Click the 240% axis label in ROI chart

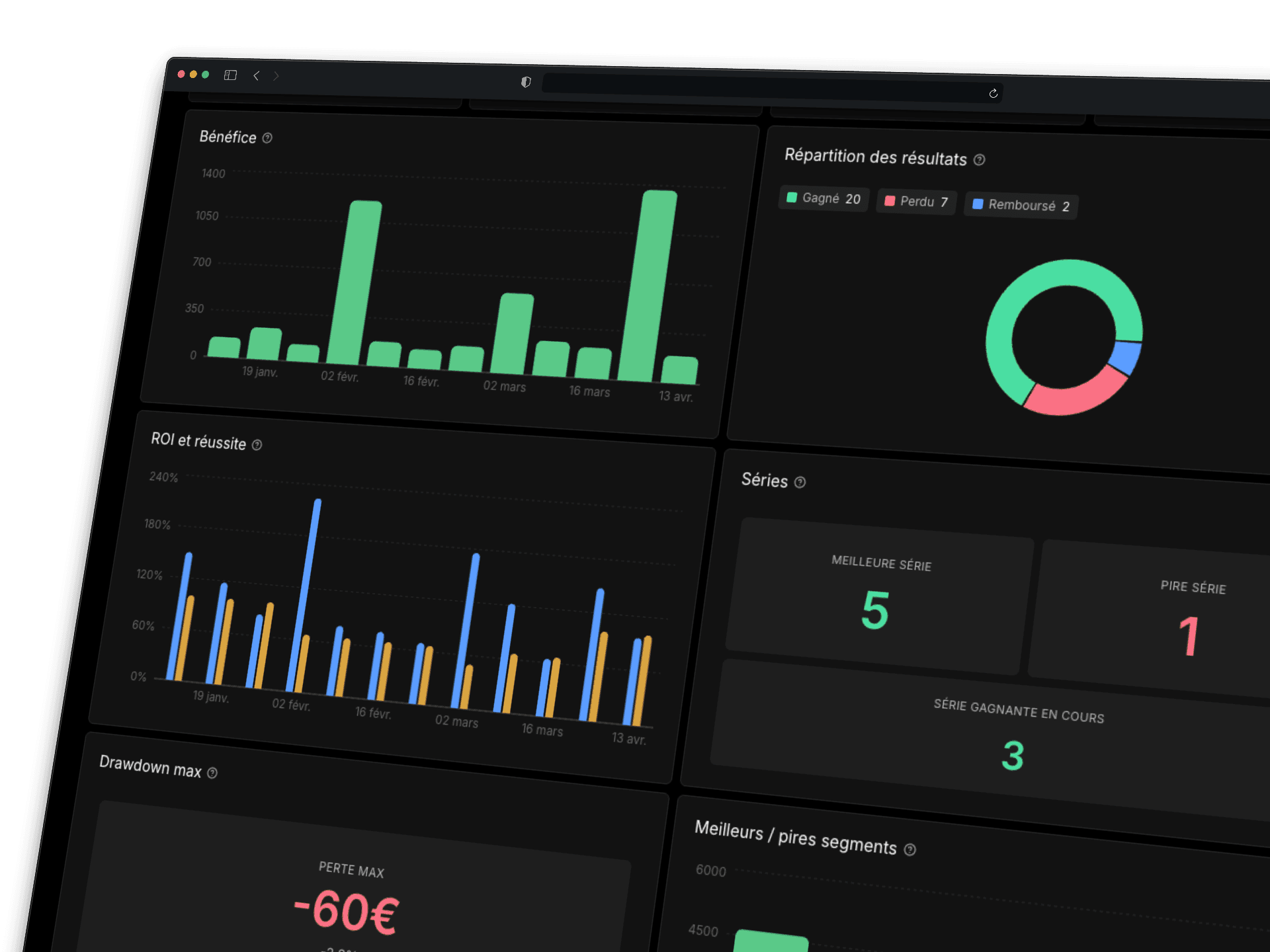163,477
